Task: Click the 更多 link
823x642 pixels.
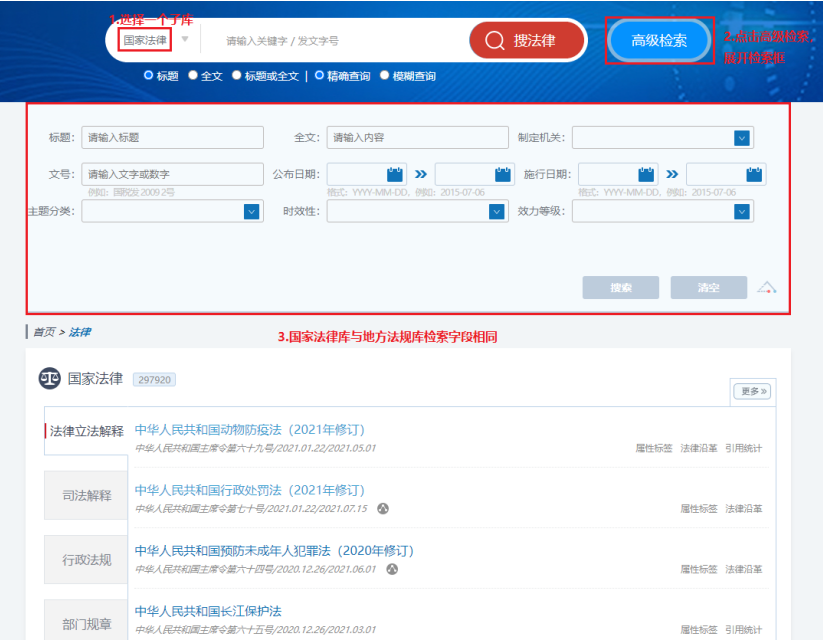Action: (x=752, y=392)
